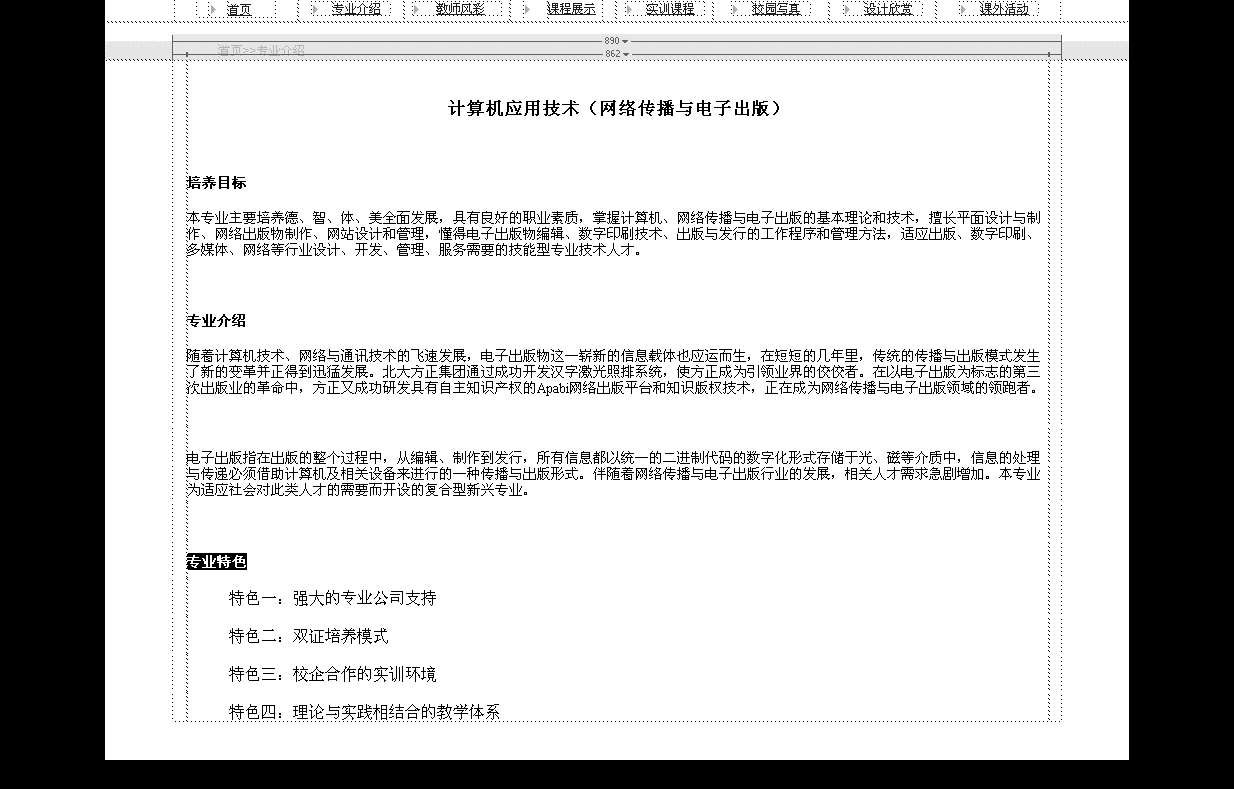Screen dimensions: 1234x789
Task: Click the line 特色三：校企合作的实训环境
Action: click(x=332, y=675)
